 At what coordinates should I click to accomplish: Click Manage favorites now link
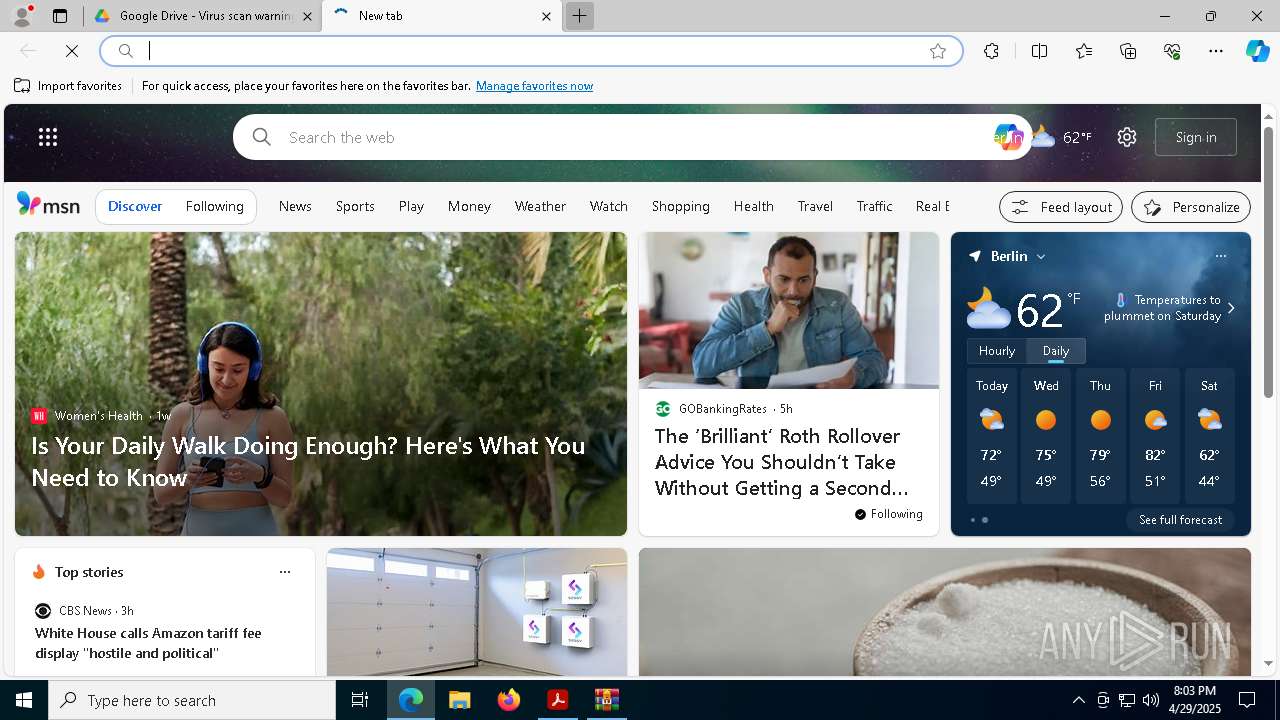(535, 86)
